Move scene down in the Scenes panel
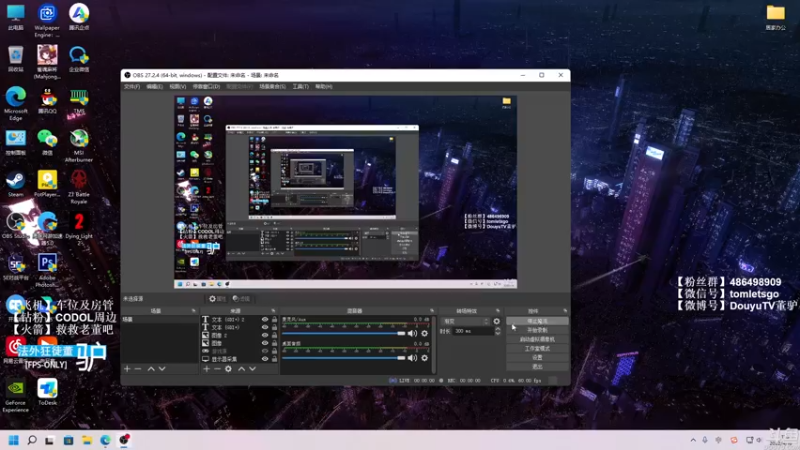This screenshot has height=450, width=800. click(x=162, y=368)
